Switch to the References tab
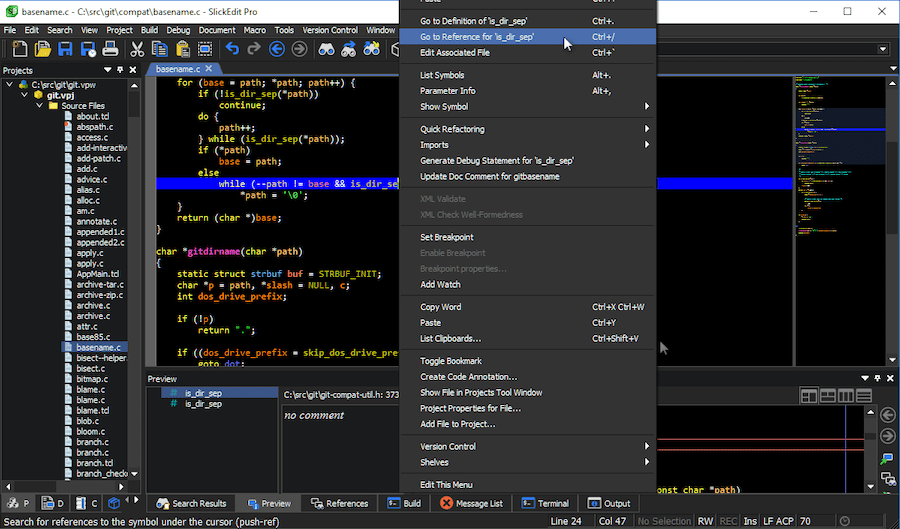This screenshot has width=900, height=529. coord(339,503)
